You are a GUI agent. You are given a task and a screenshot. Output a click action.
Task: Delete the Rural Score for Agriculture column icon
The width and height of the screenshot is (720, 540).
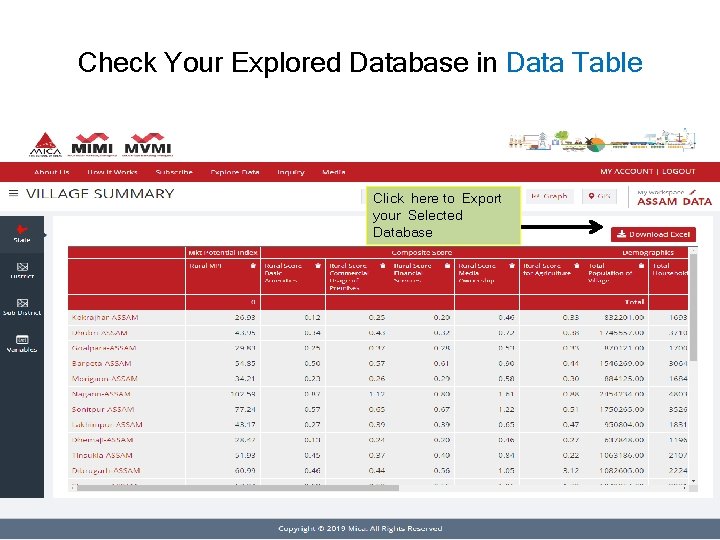[576, 266]
